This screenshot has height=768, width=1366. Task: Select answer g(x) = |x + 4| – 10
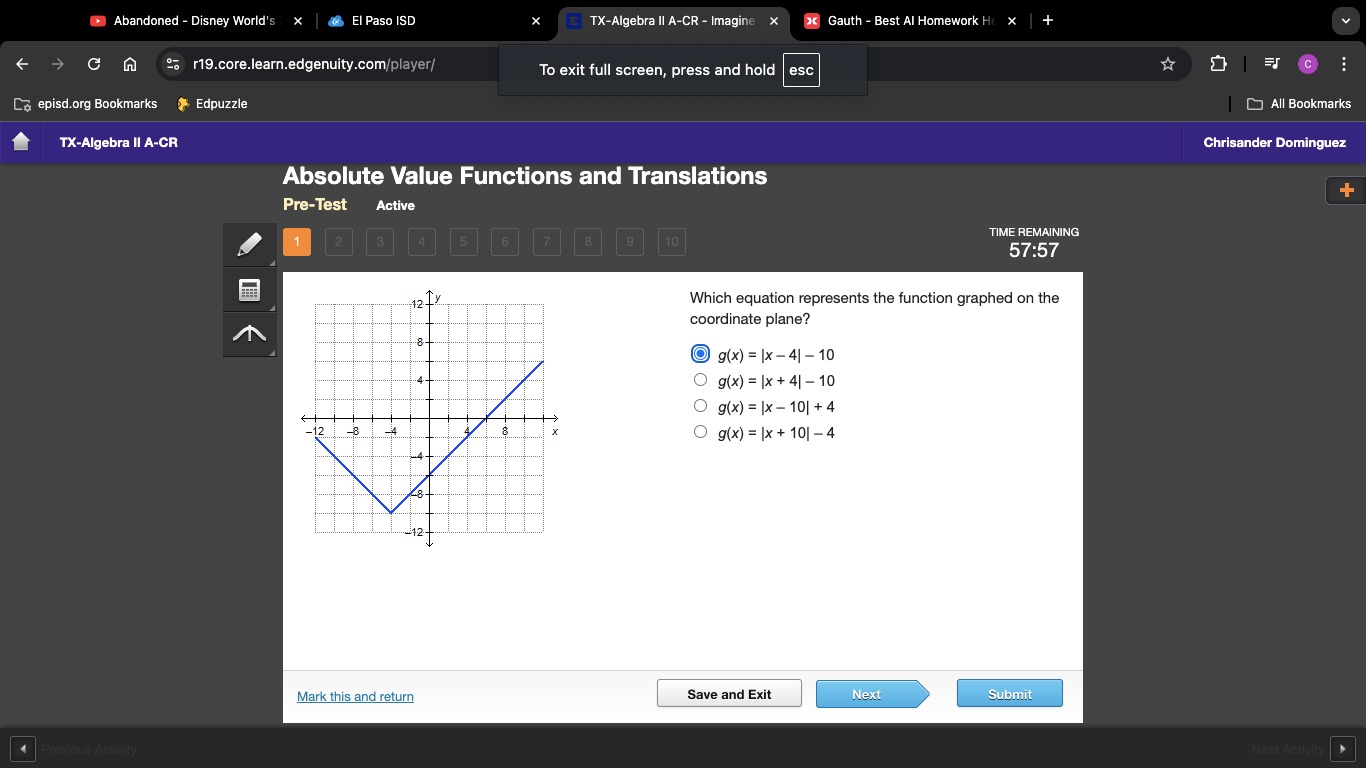pyautogui.click(x=700, y=380)
